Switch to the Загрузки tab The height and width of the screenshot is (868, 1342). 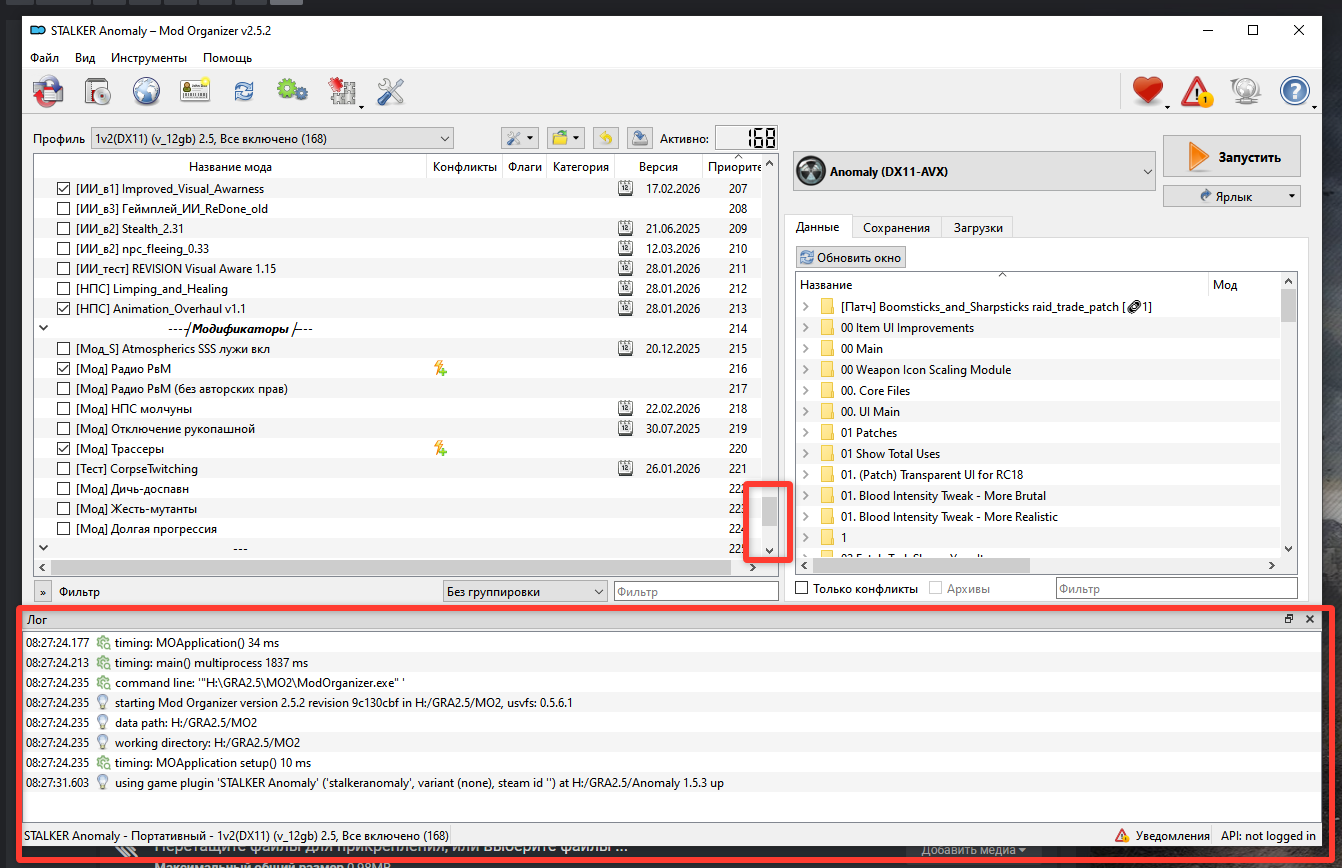tap(978, 228)
